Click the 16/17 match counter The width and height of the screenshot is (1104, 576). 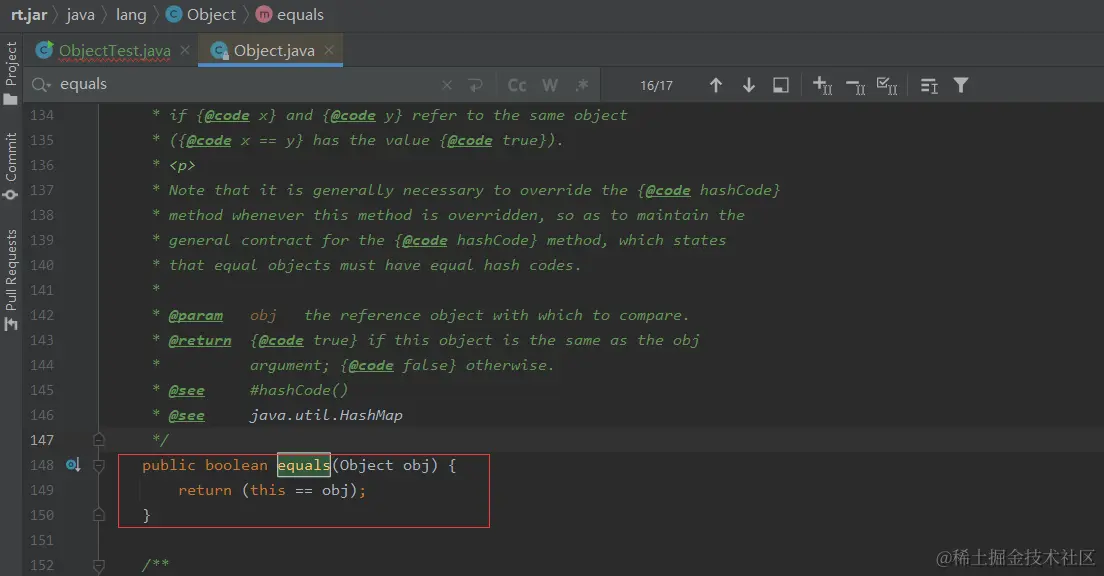coord(656,85)
